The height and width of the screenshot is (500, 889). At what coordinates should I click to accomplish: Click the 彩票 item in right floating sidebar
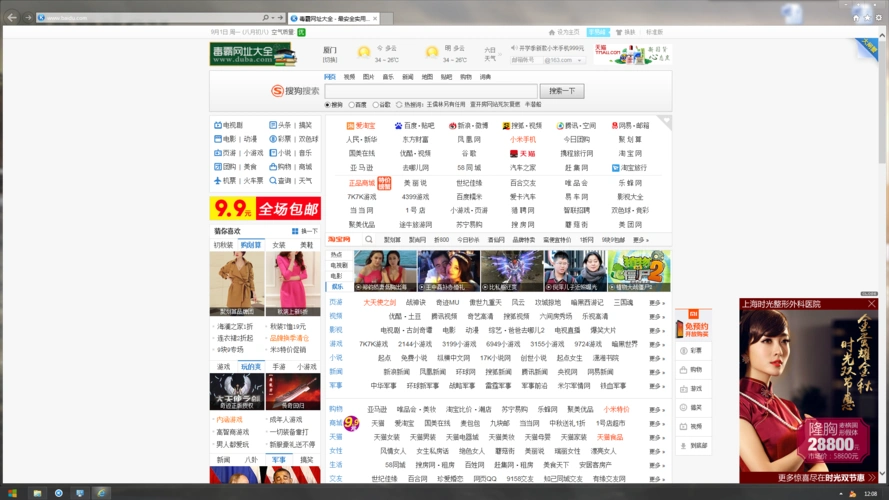(692, 351)
